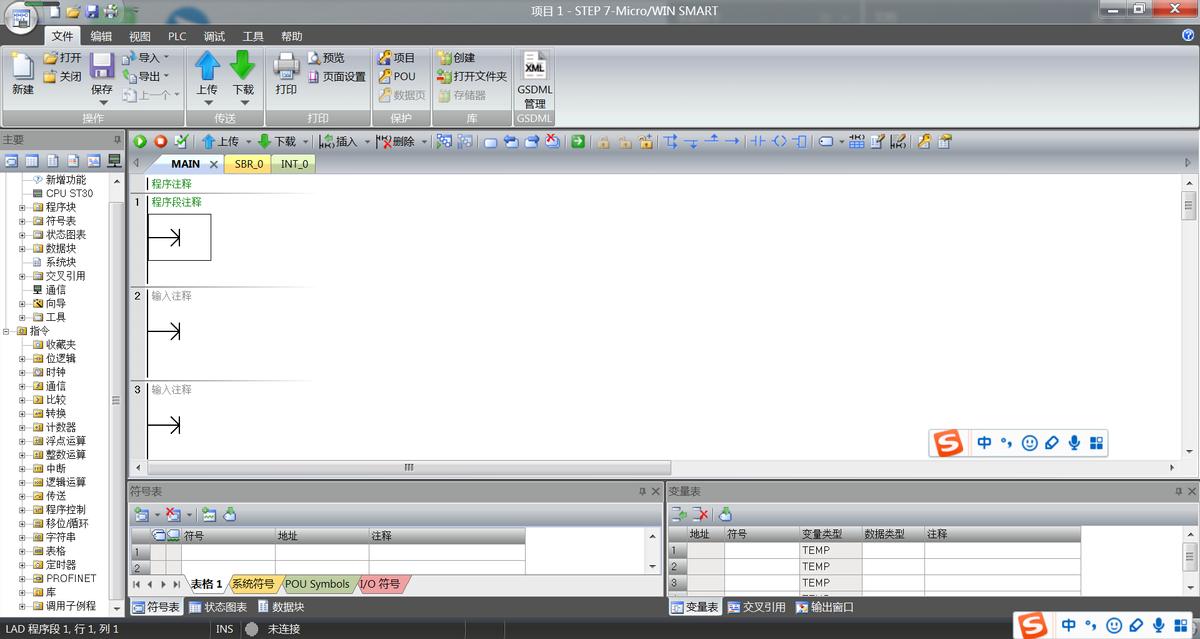Open the 删除 dropdown arrow in toolbar
Image resolution: width=1200 pixels, height=639 pixels.
point(423,142)
